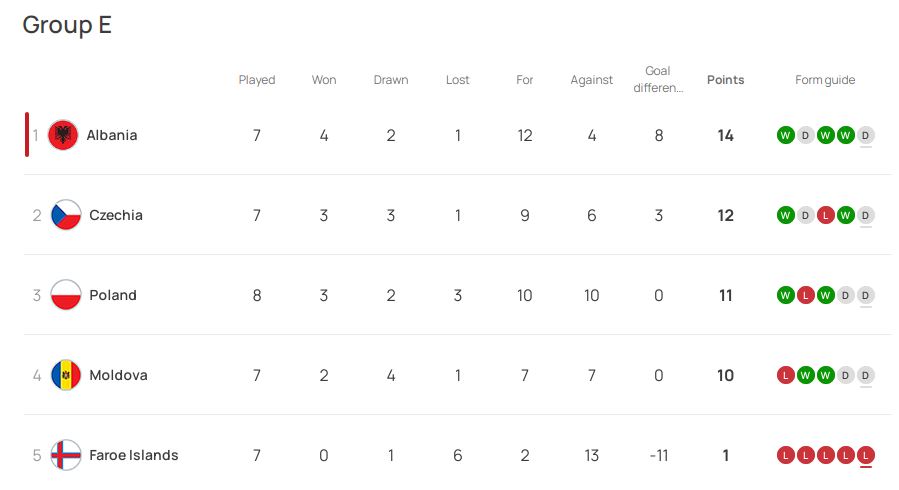Click the Moldova flag icon

pos(66,375)
